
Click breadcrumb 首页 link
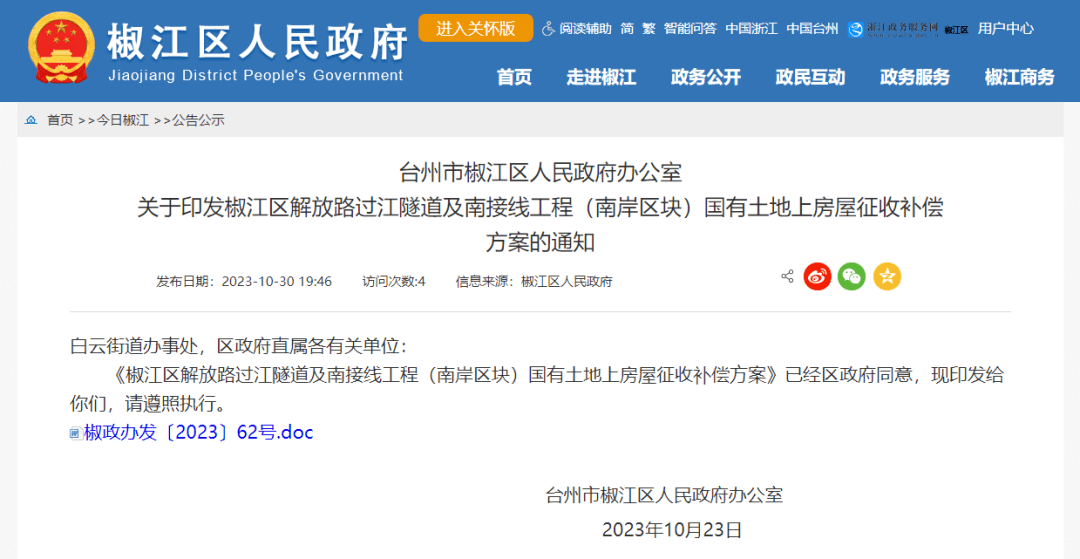(x=59, y=120)
